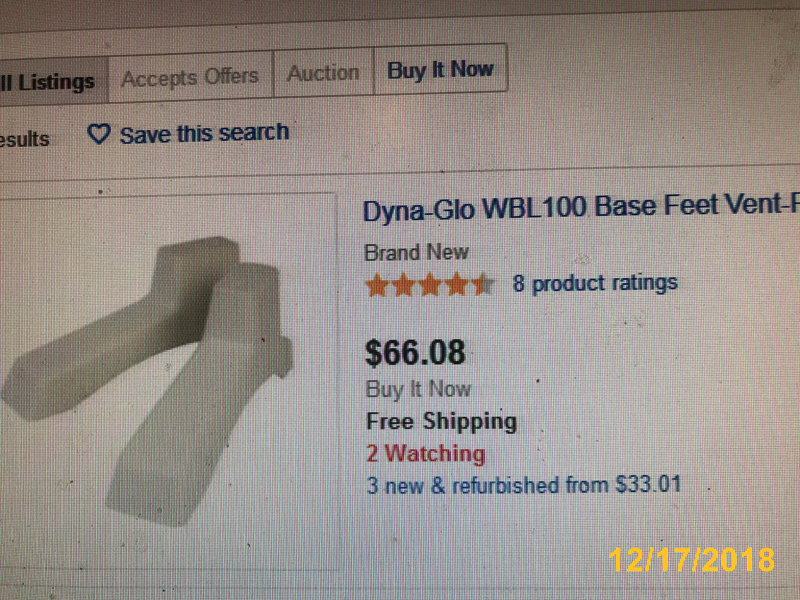Click the middle orange rating star
Image resolution: width=800 pixels, height=600 pixels.
(430, 285)
